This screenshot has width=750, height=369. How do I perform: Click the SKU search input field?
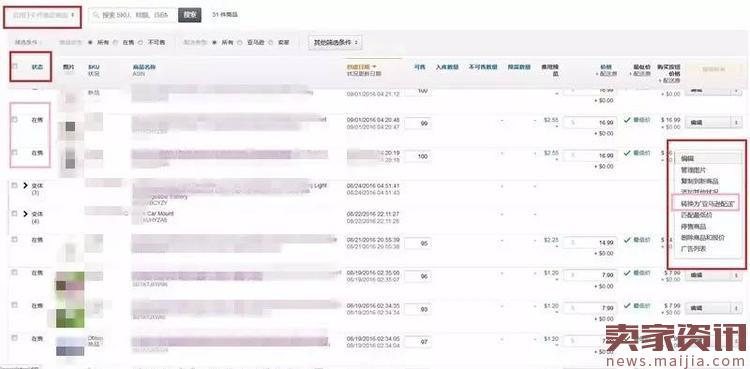(133, 15)
